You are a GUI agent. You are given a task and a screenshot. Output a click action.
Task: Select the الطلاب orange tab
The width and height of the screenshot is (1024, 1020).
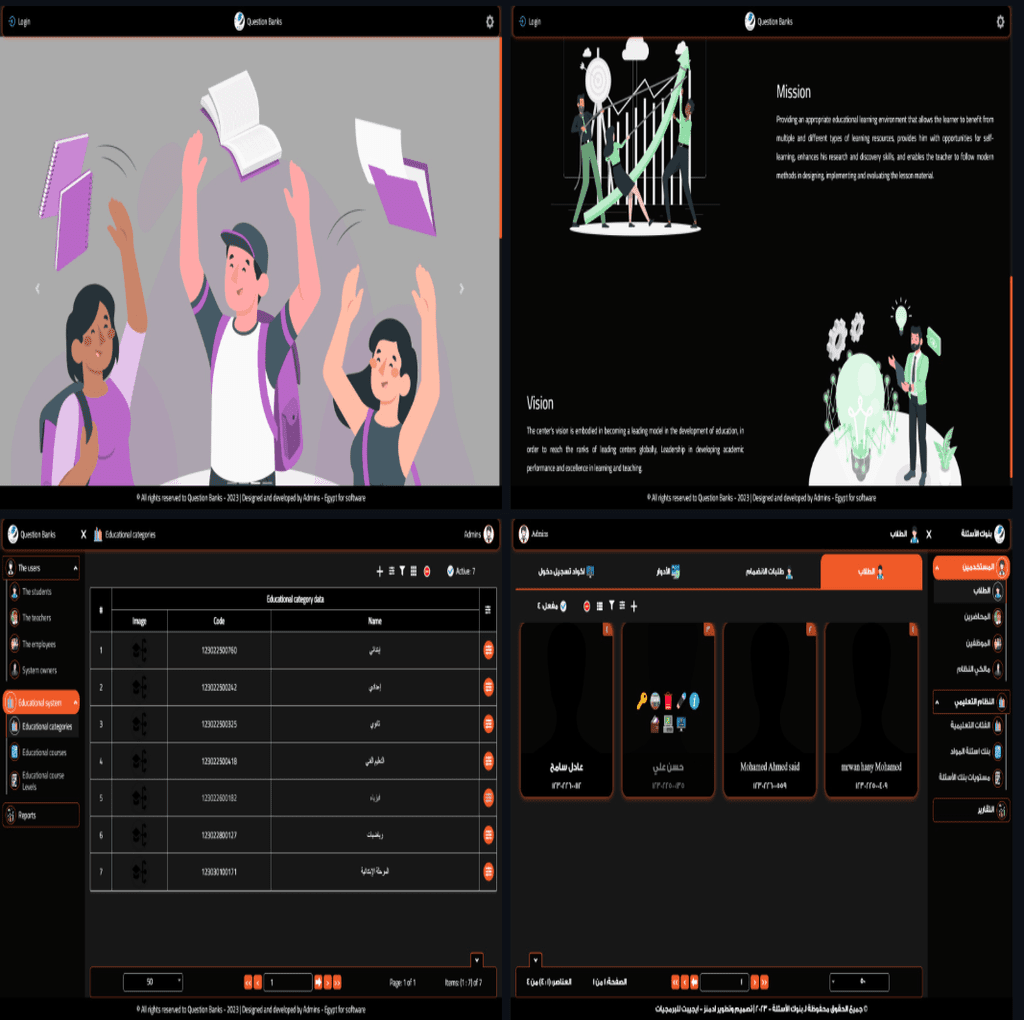(871, 572)
